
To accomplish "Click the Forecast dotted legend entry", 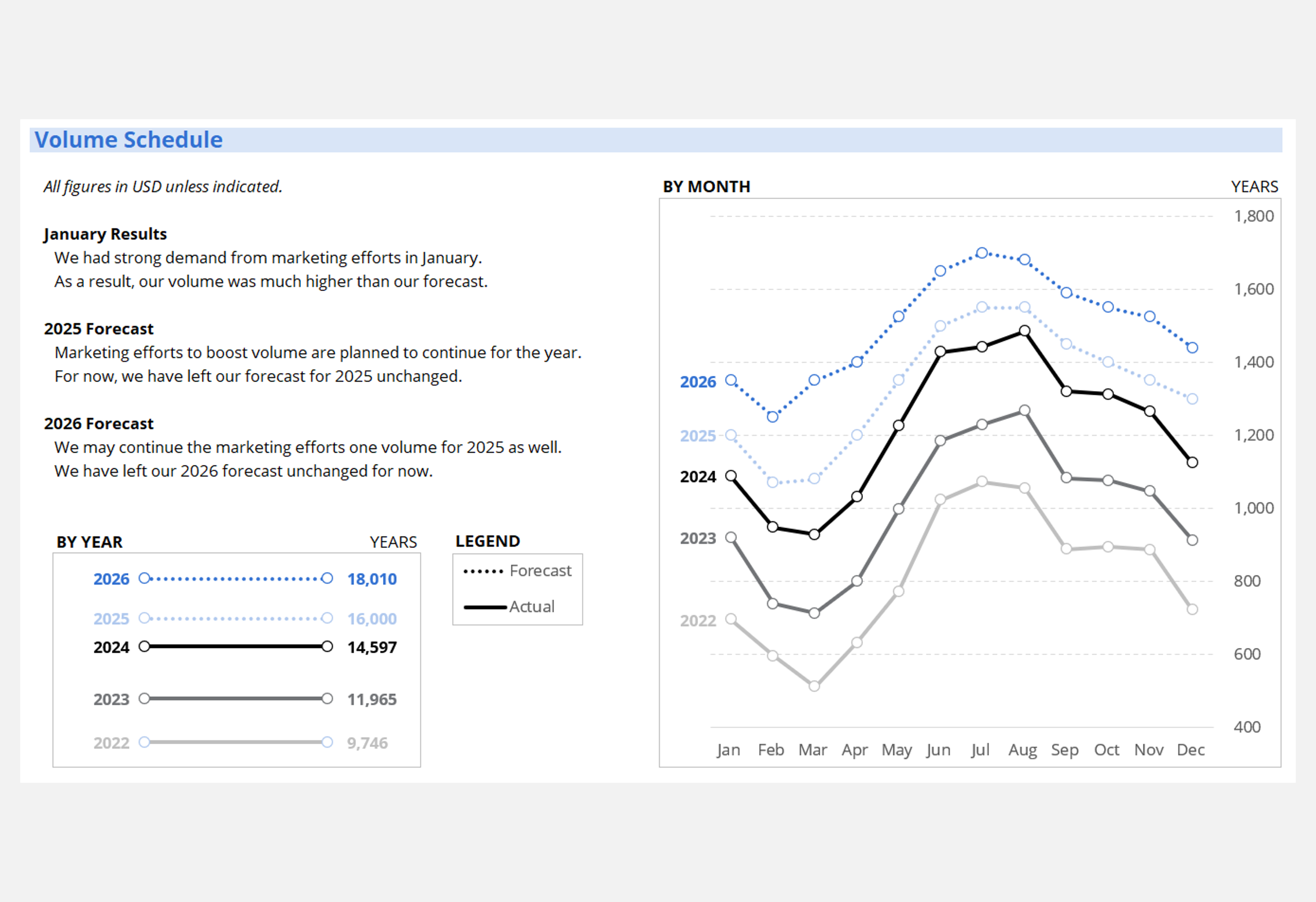I will click(x=517, y=571).
